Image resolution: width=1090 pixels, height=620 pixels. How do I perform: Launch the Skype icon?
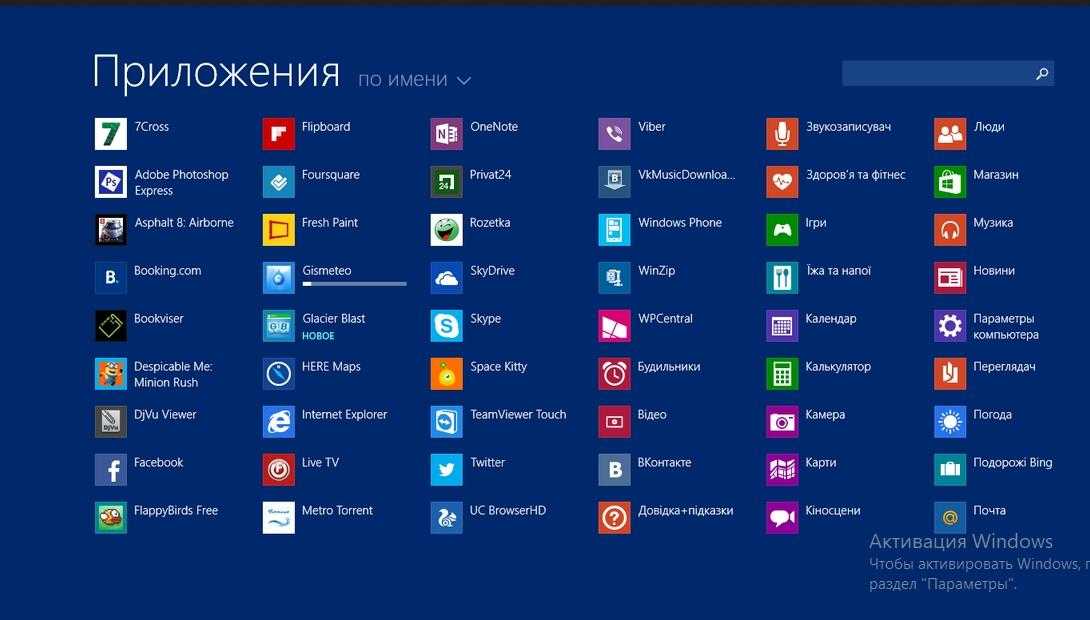[446, 325]
